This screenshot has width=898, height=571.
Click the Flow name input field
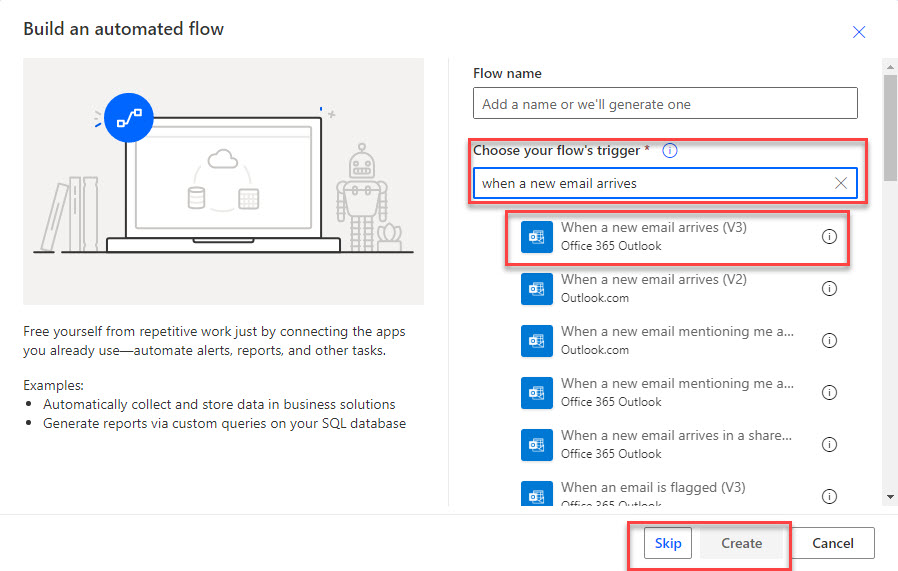665,104
